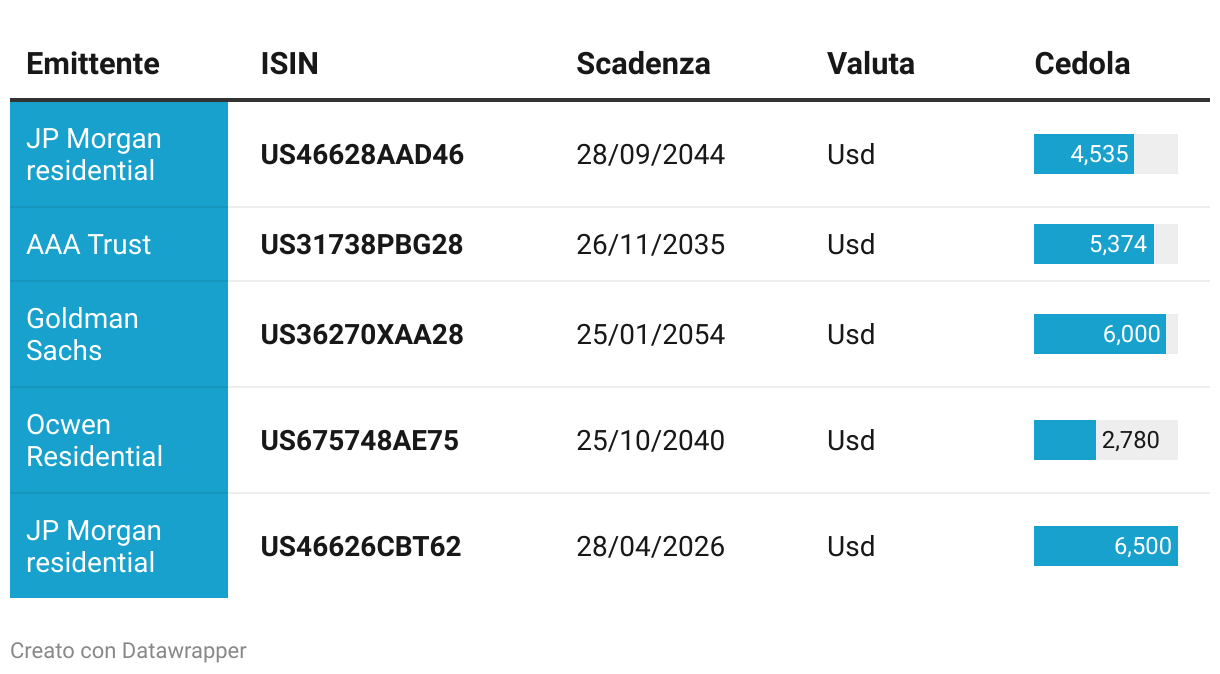The height and width of the screenshot is (674, 1220).
Task: Click the ISIN column header
Action: coord(289,64)
